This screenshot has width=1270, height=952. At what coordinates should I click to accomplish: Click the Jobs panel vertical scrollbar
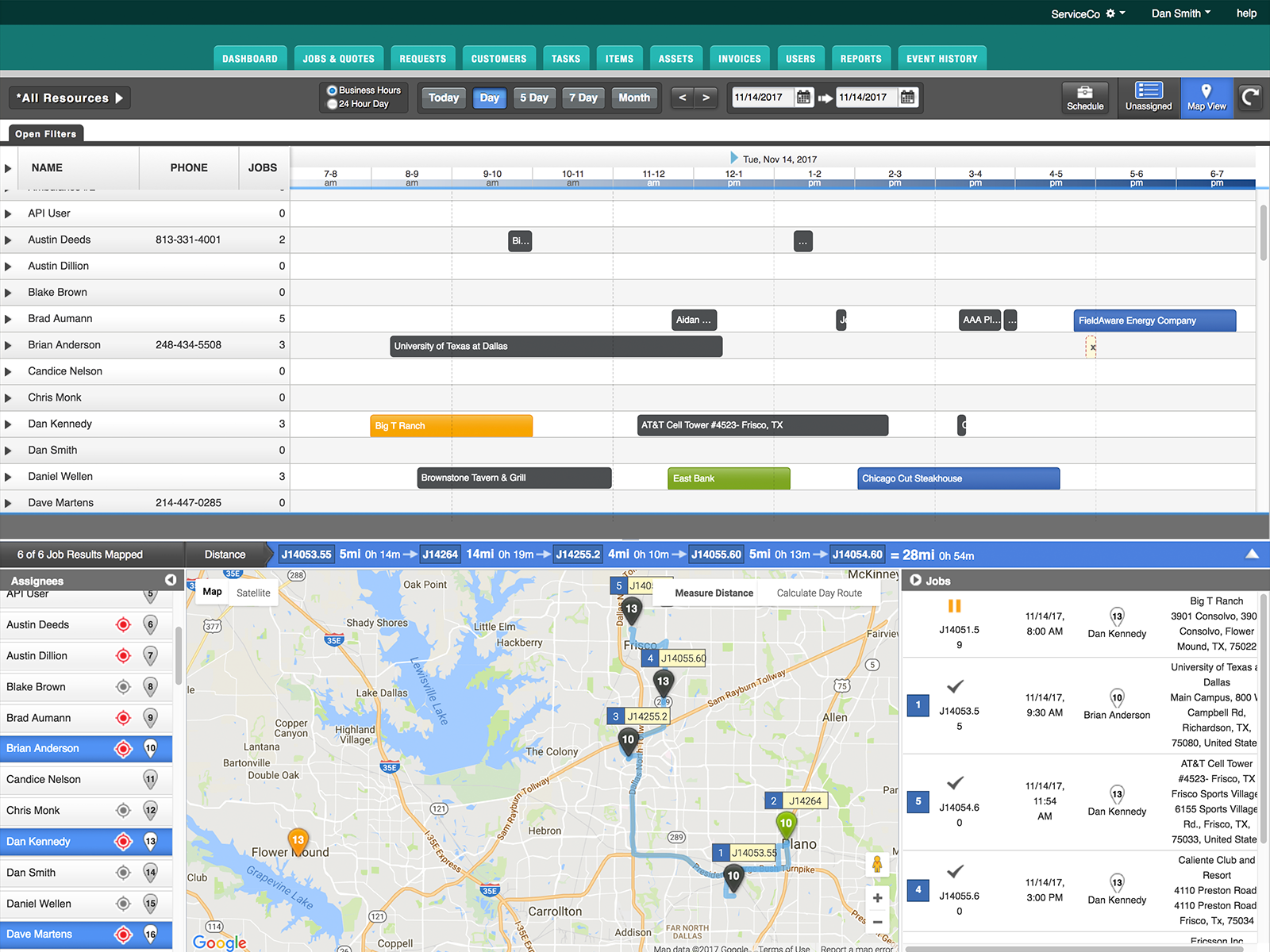[x=1264, y=718]
